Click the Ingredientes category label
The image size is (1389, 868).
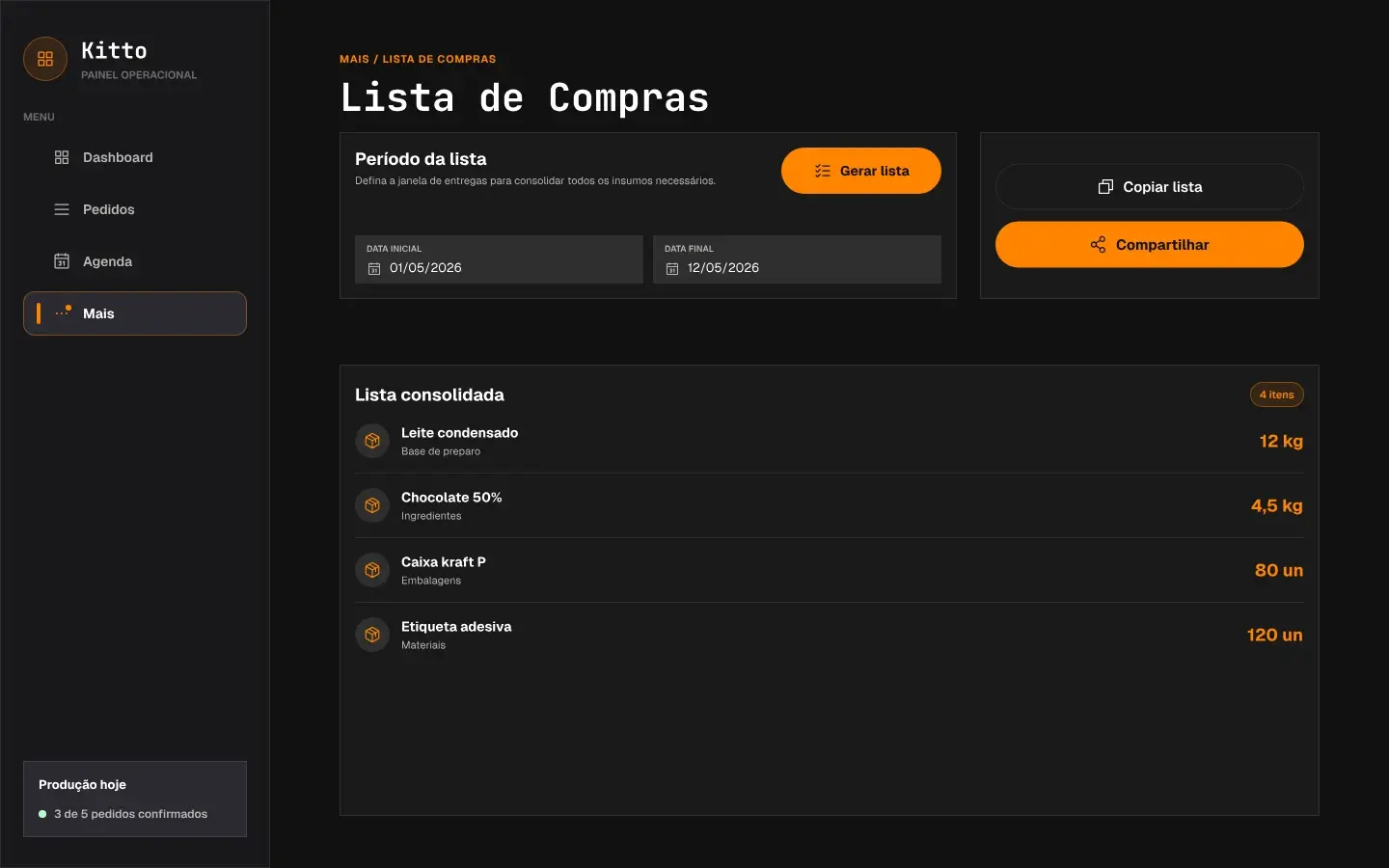click(x=431, y=516)
